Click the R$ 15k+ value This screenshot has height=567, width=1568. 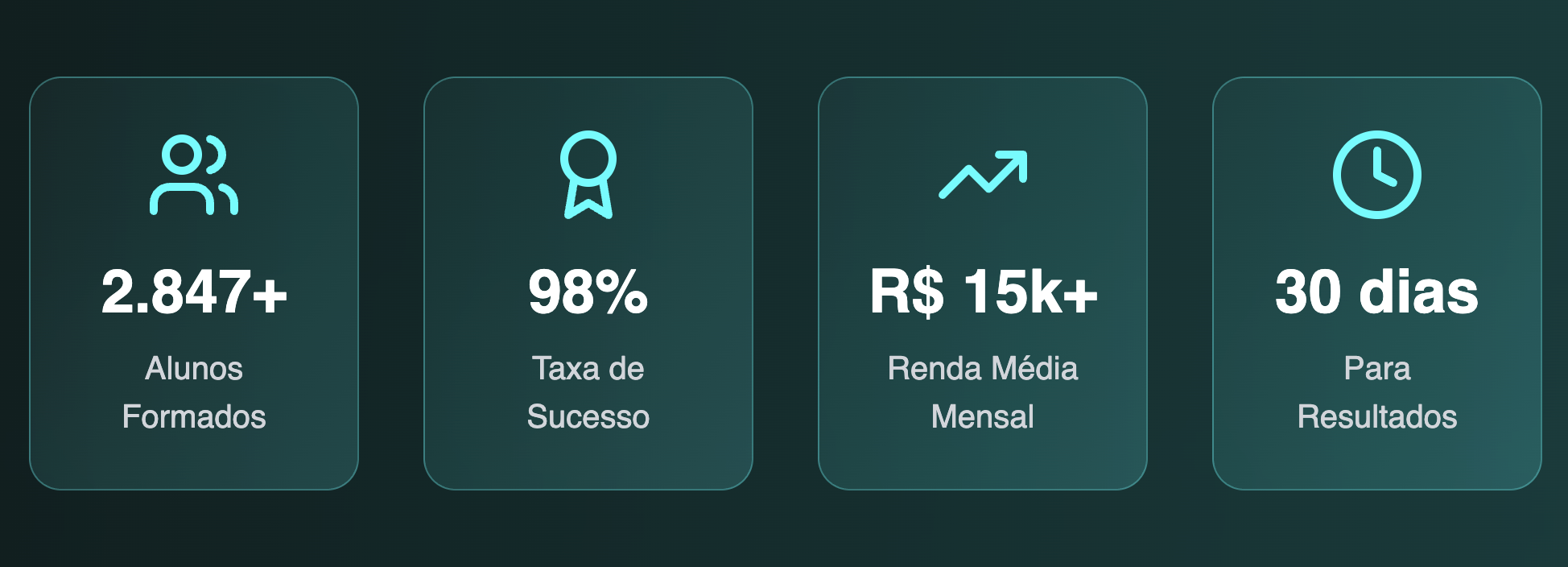click(983, 292)
